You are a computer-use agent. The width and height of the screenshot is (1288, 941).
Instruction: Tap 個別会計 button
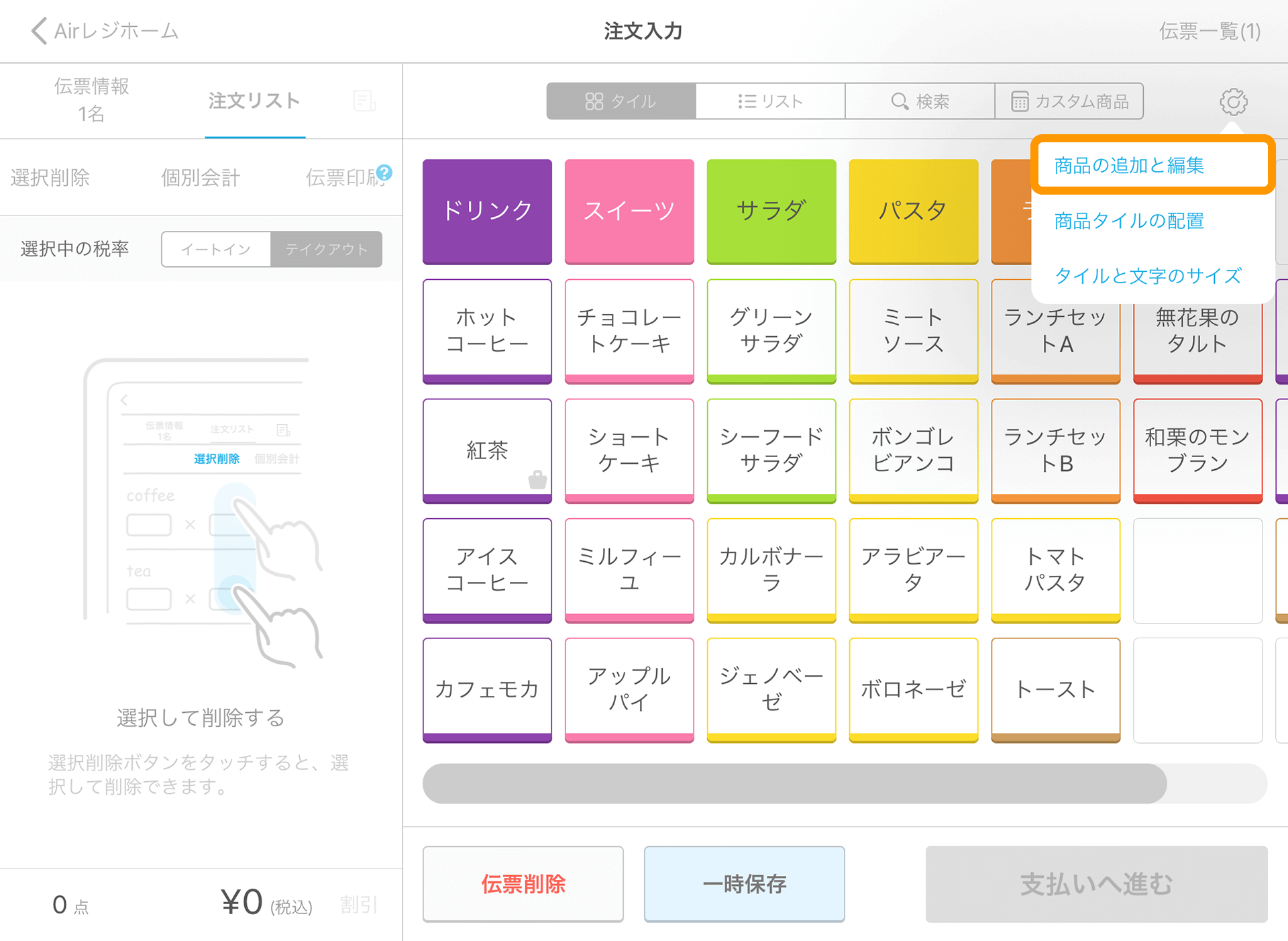point(201,177)
